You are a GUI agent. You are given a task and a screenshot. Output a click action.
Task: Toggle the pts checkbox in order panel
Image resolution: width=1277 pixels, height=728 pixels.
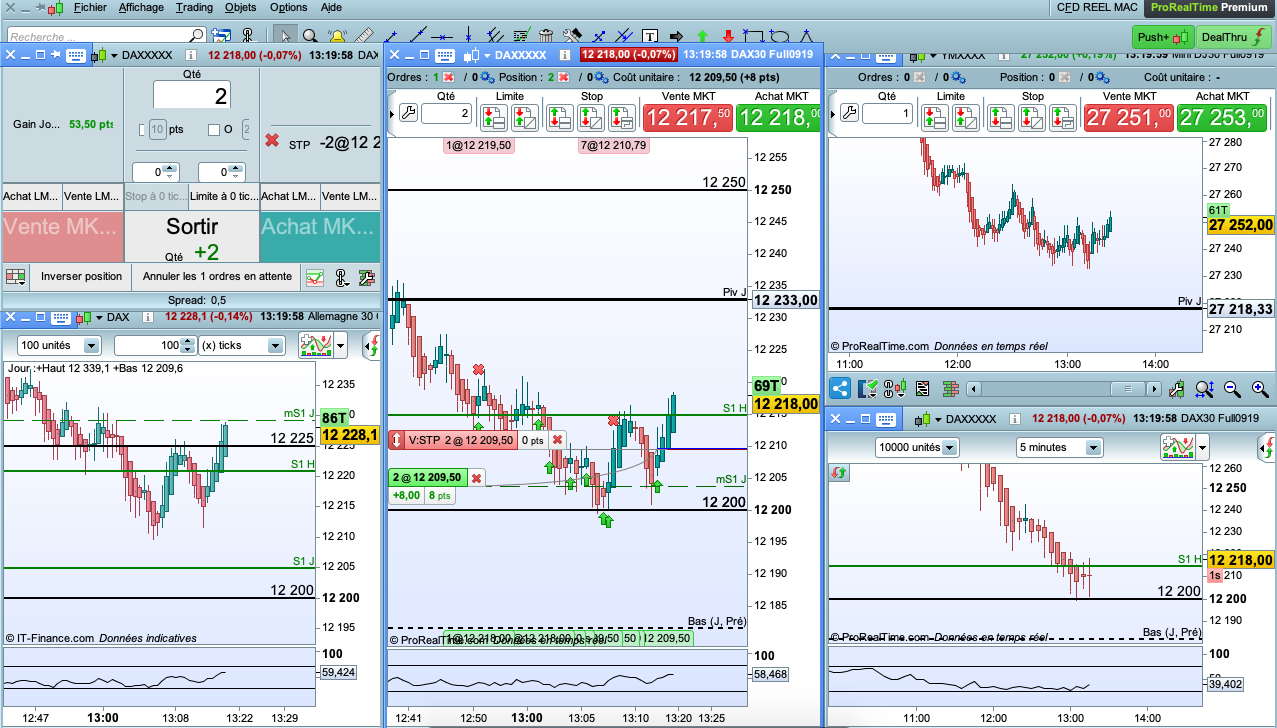coord(143,129)
